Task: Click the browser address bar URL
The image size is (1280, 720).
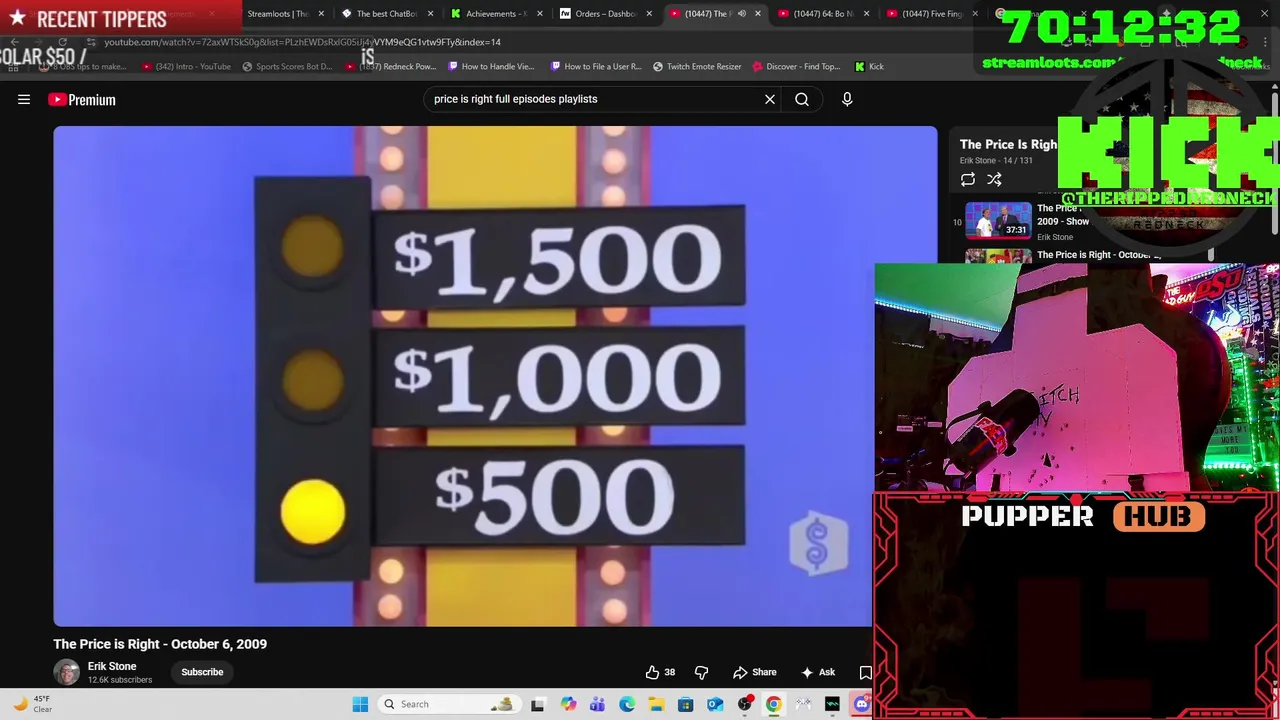Action: [x=302, y=42]
